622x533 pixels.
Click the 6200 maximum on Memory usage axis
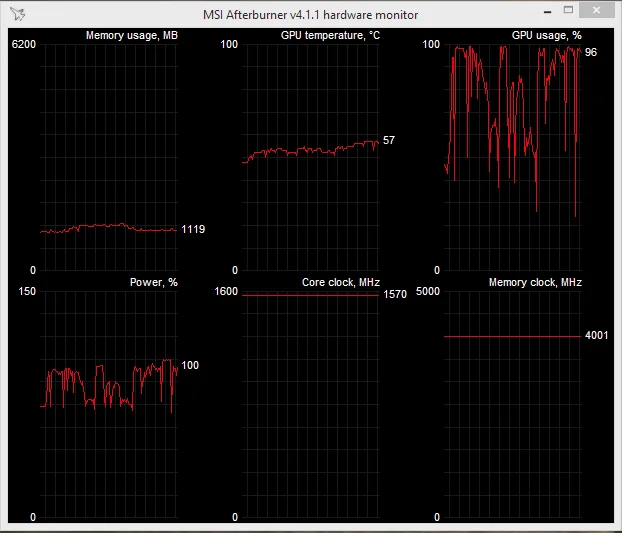24,44
